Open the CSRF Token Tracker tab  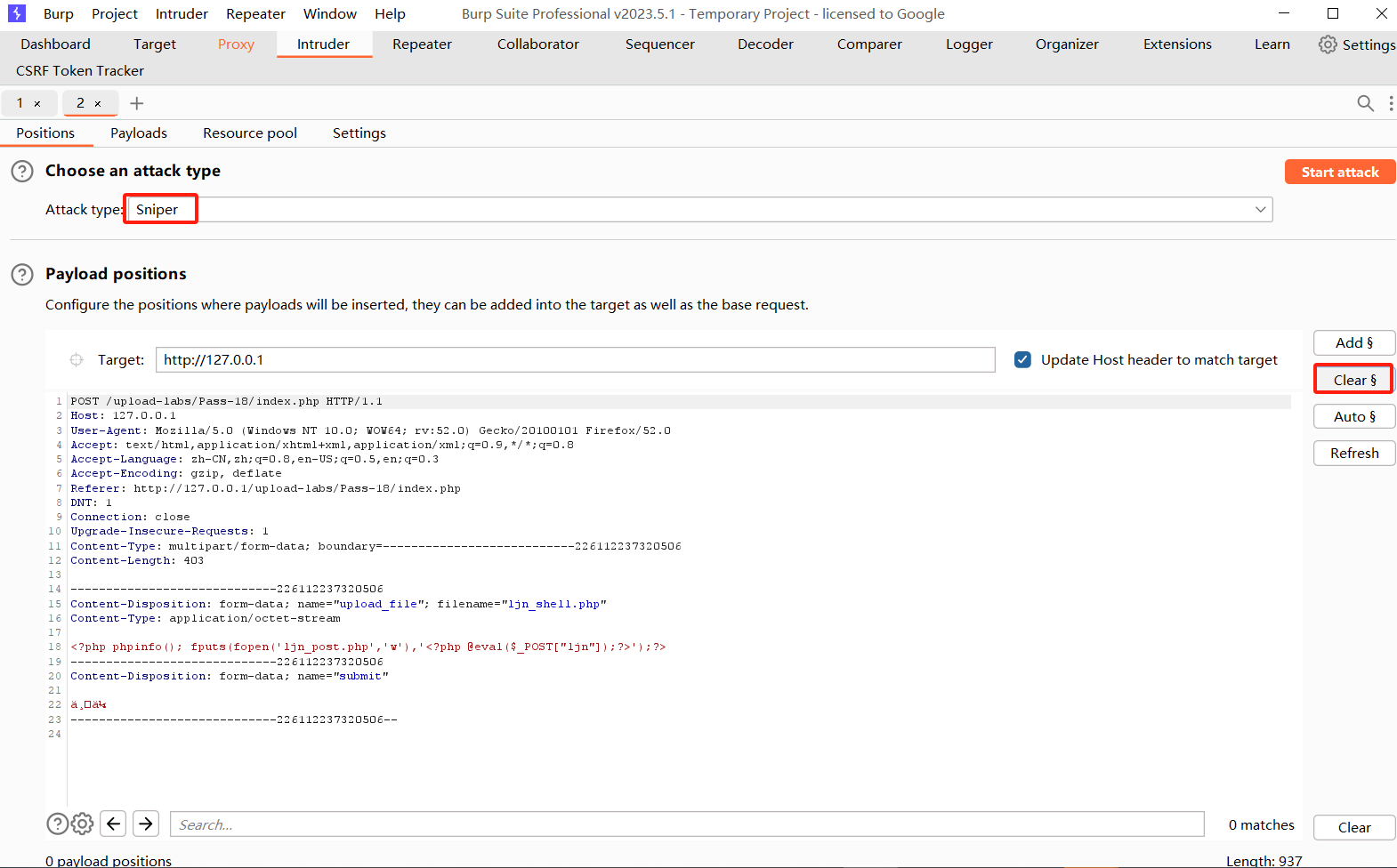[80, 71]
